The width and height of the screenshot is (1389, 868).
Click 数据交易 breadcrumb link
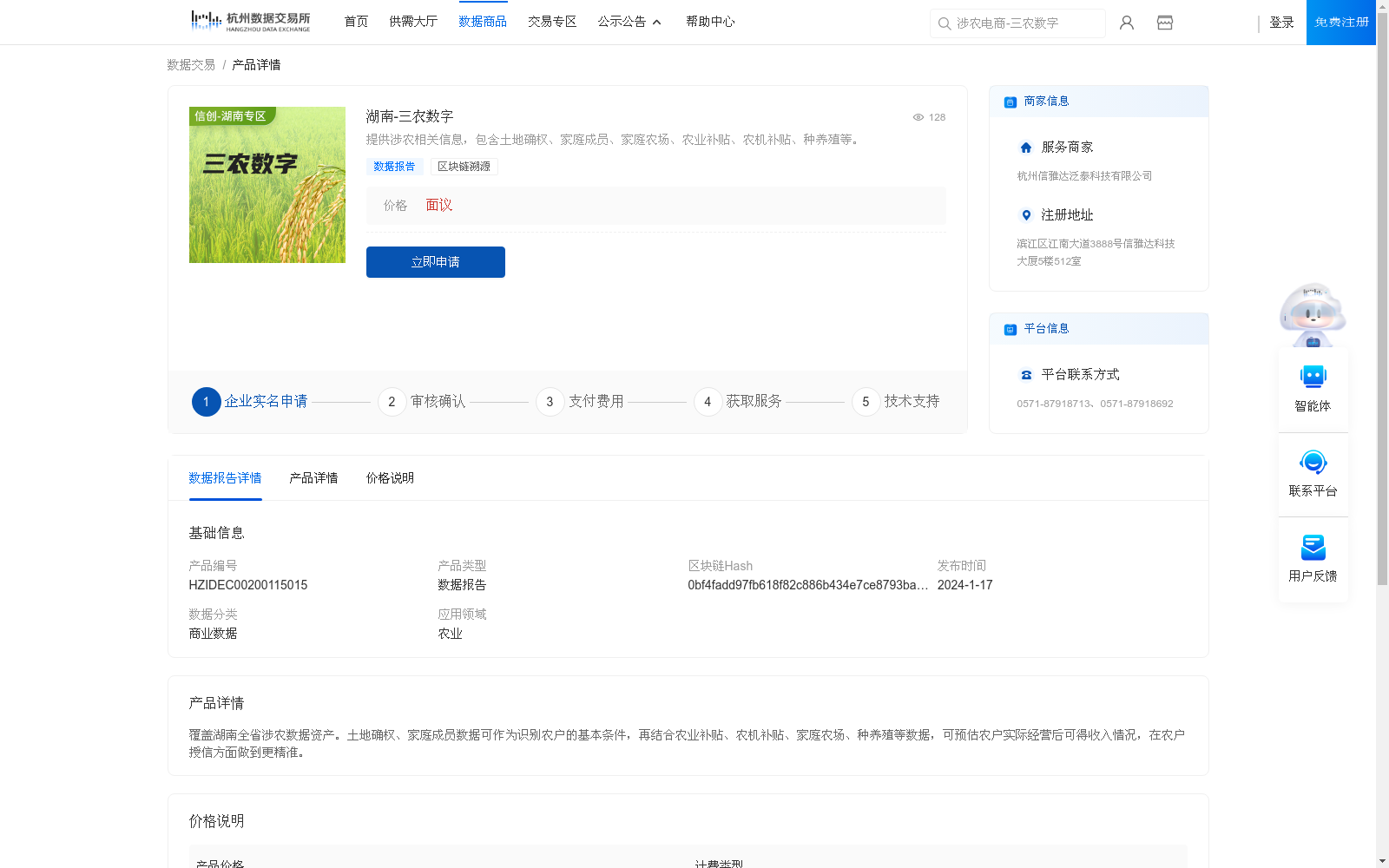click(191, 65)
